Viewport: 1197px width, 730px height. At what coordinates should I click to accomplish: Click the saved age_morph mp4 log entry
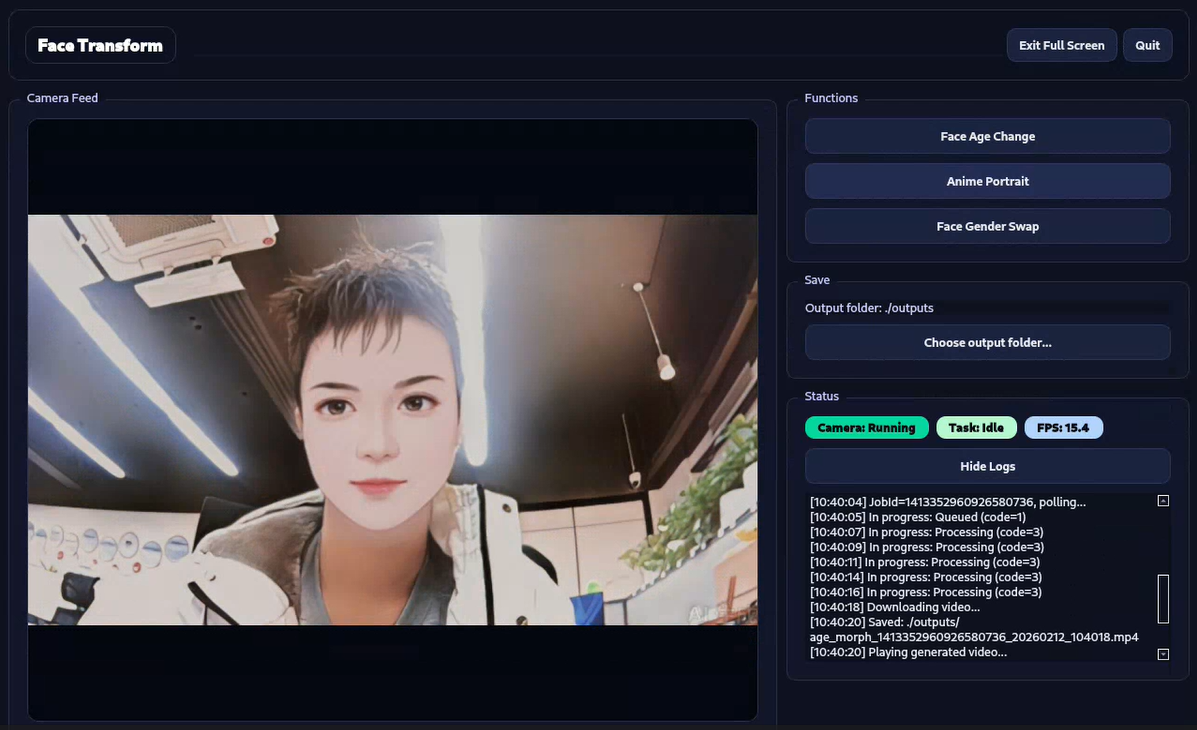(x=973, y=637)
